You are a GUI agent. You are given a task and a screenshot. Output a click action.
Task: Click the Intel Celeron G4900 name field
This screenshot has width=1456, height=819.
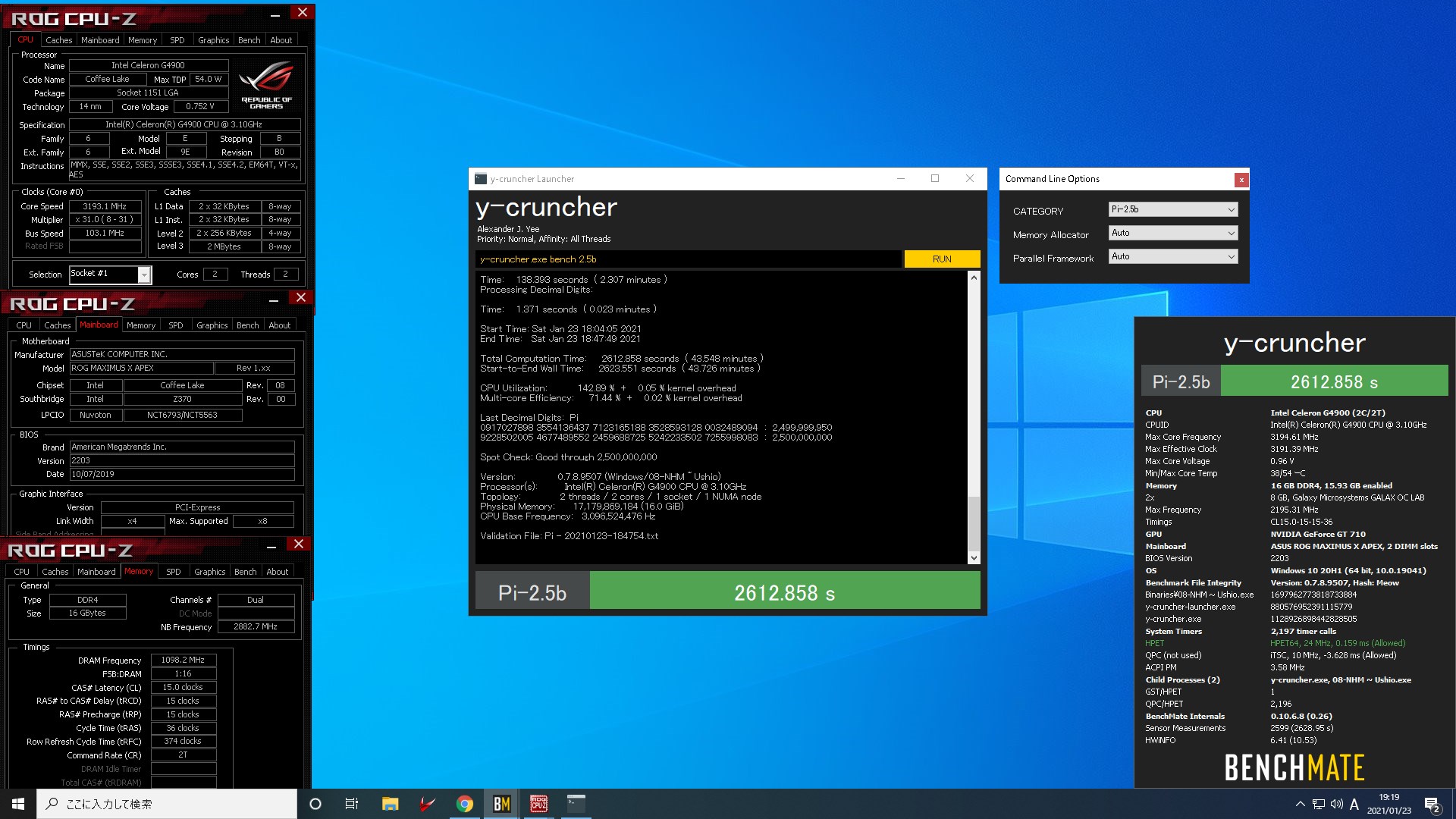(x=149, y=65)
